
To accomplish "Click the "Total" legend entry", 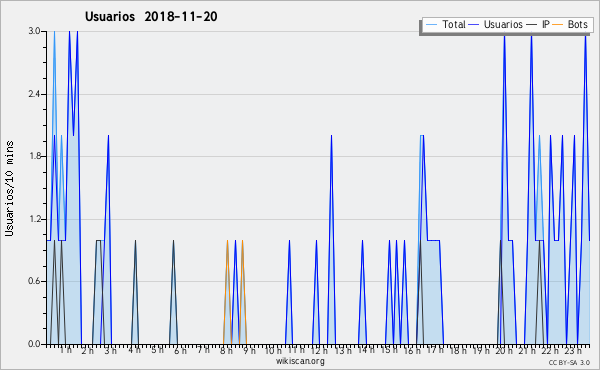I will pos(454,24).
